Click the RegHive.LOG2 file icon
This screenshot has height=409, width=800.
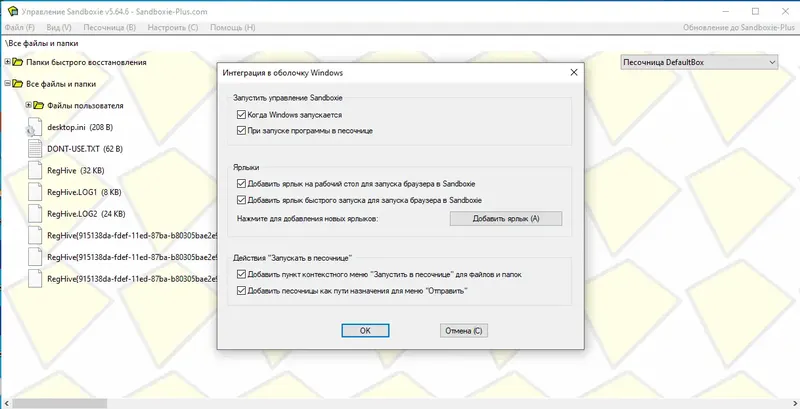coord(34,214)
